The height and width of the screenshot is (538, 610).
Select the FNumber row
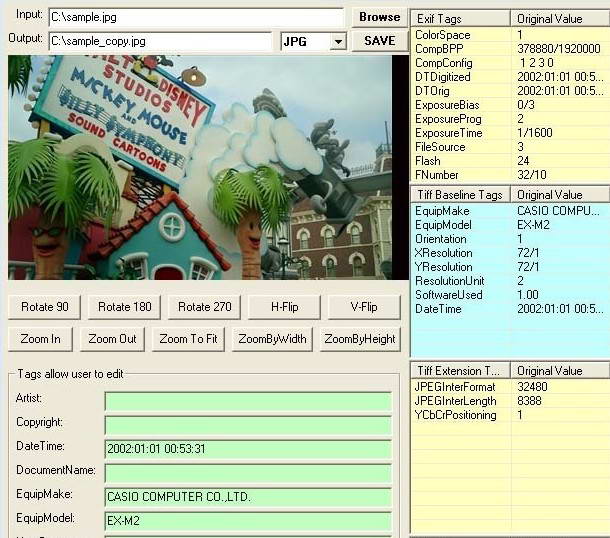coord(510,175)
